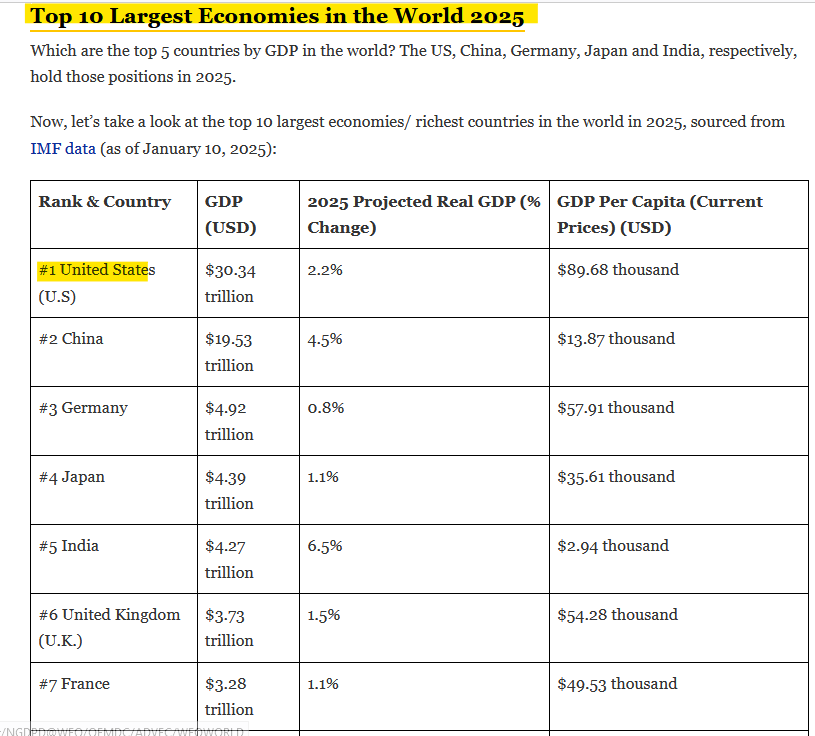Click the $35.61 thousand per capita cell
This screenshot has width=815, height=736.
679,490
